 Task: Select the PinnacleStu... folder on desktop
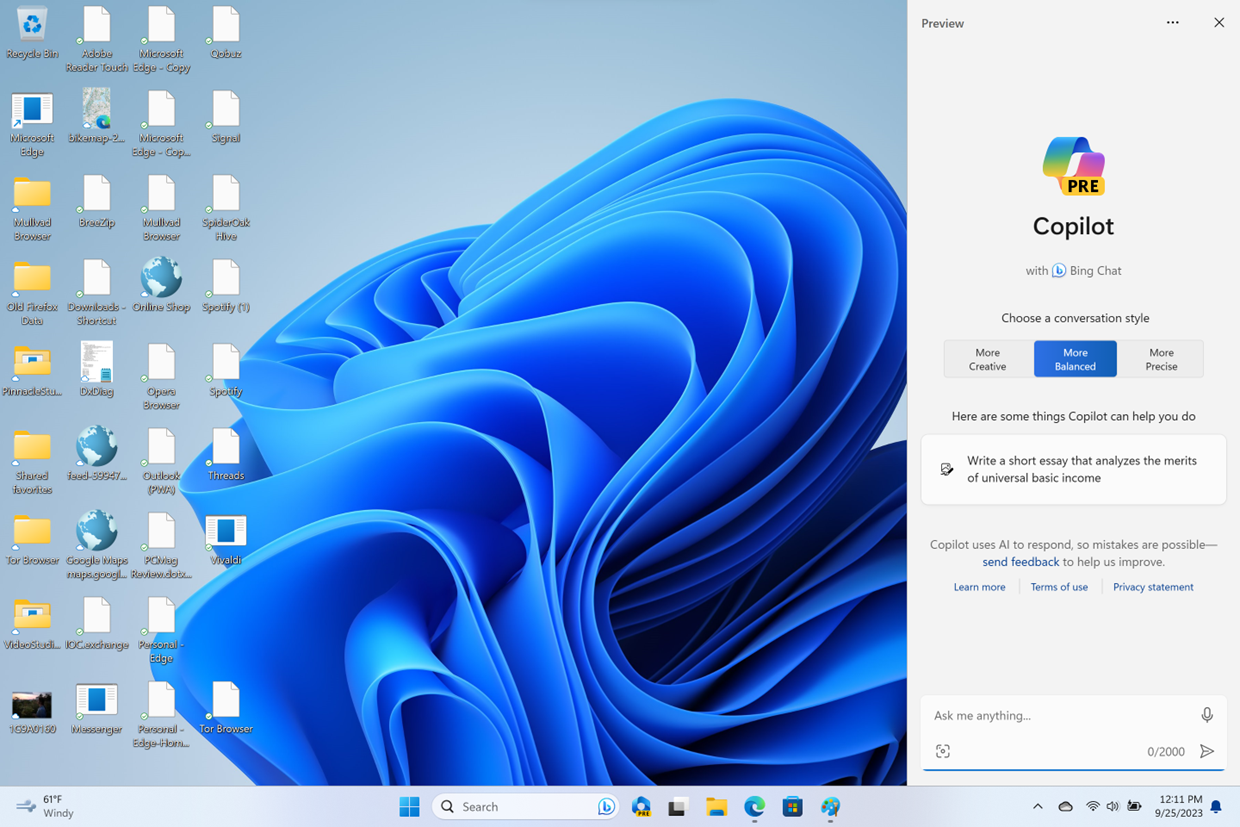(x=32, y=370)
